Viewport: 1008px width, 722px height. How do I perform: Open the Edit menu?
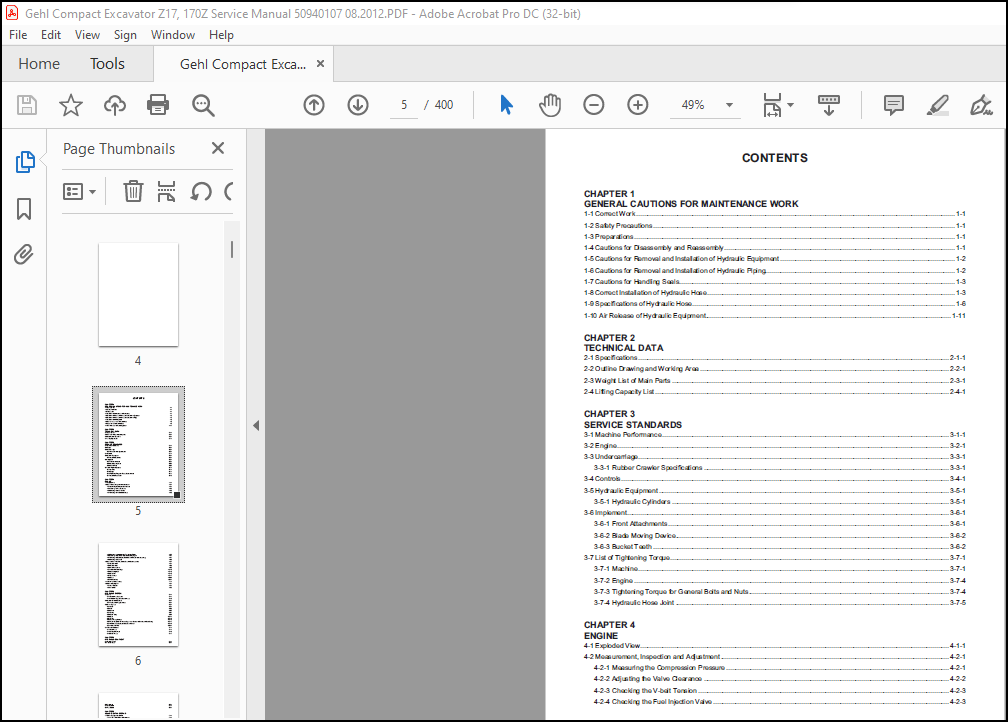[x=51, y=35]
